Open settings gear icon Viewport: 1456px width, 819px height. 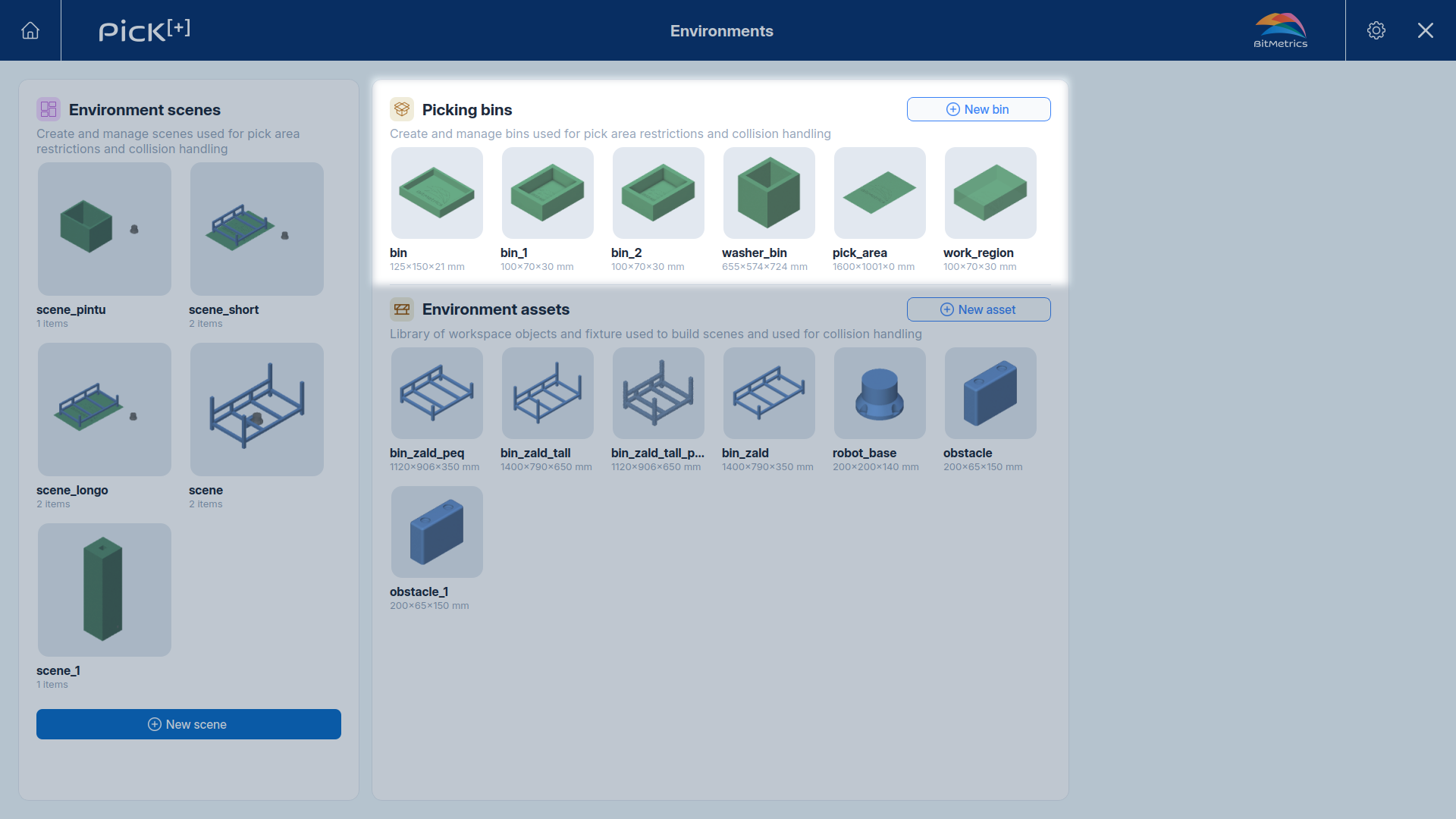[1376, 30]
